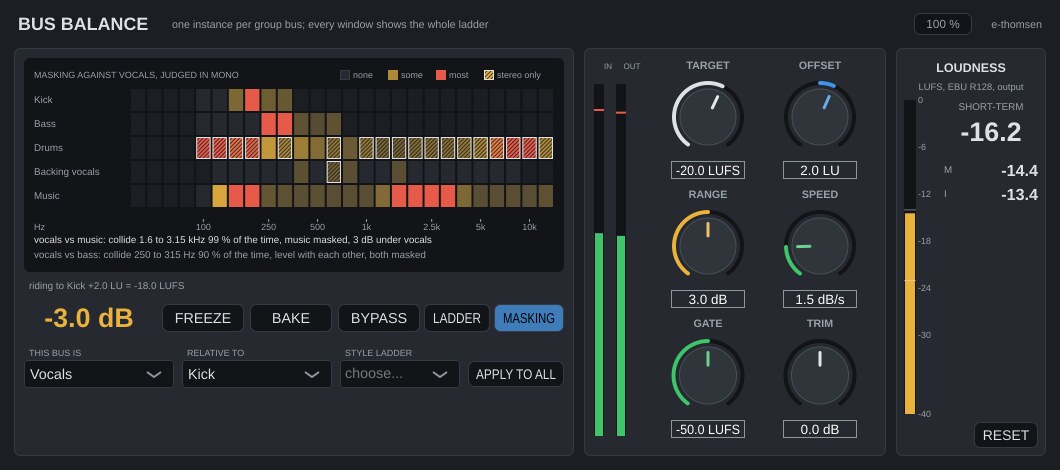The height and width of the screenshot is (470, 1060).
Task: Click the 2.5k frequency axis label
Action: [x=431, y=227]
